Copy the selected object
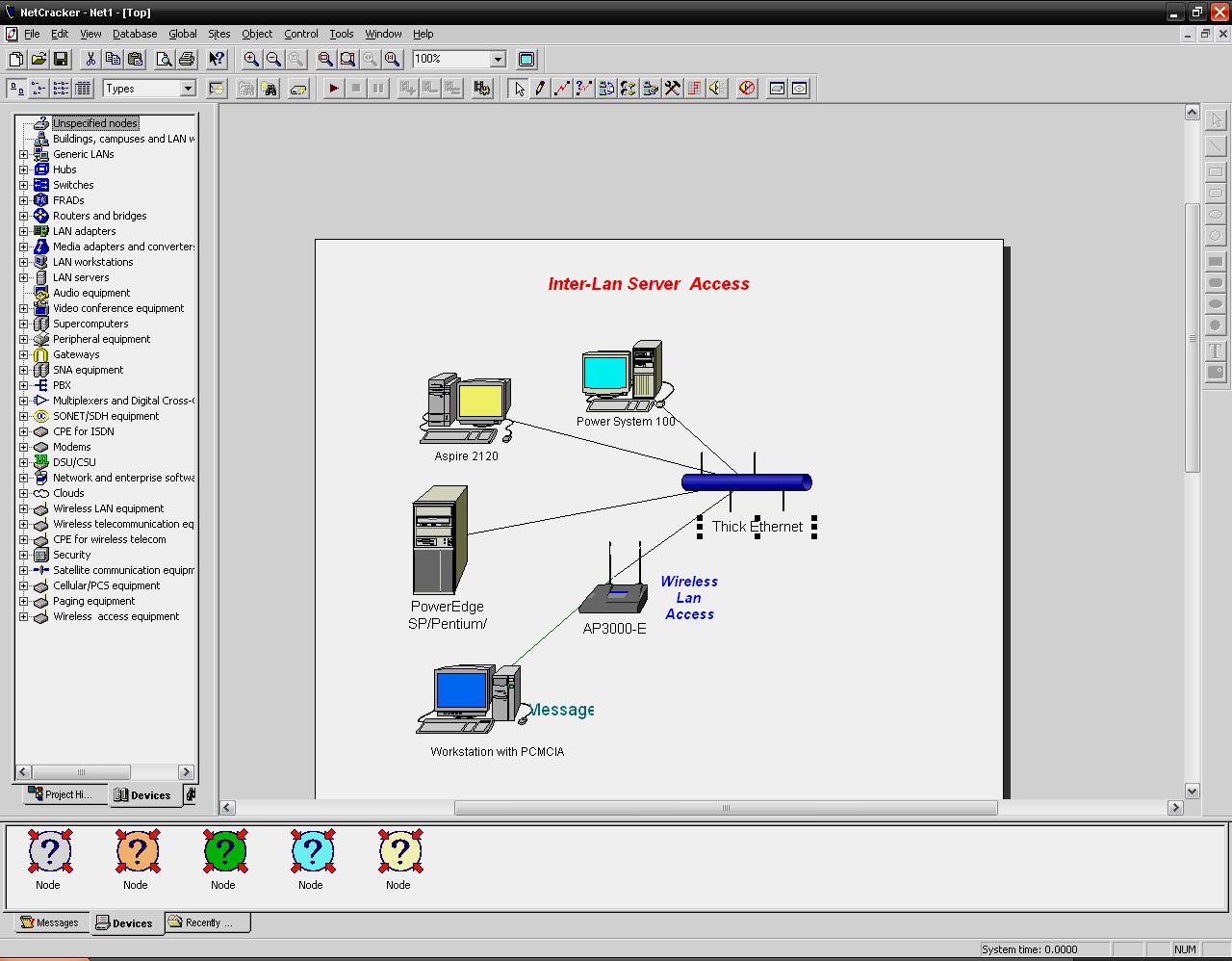 pos(113,60)
